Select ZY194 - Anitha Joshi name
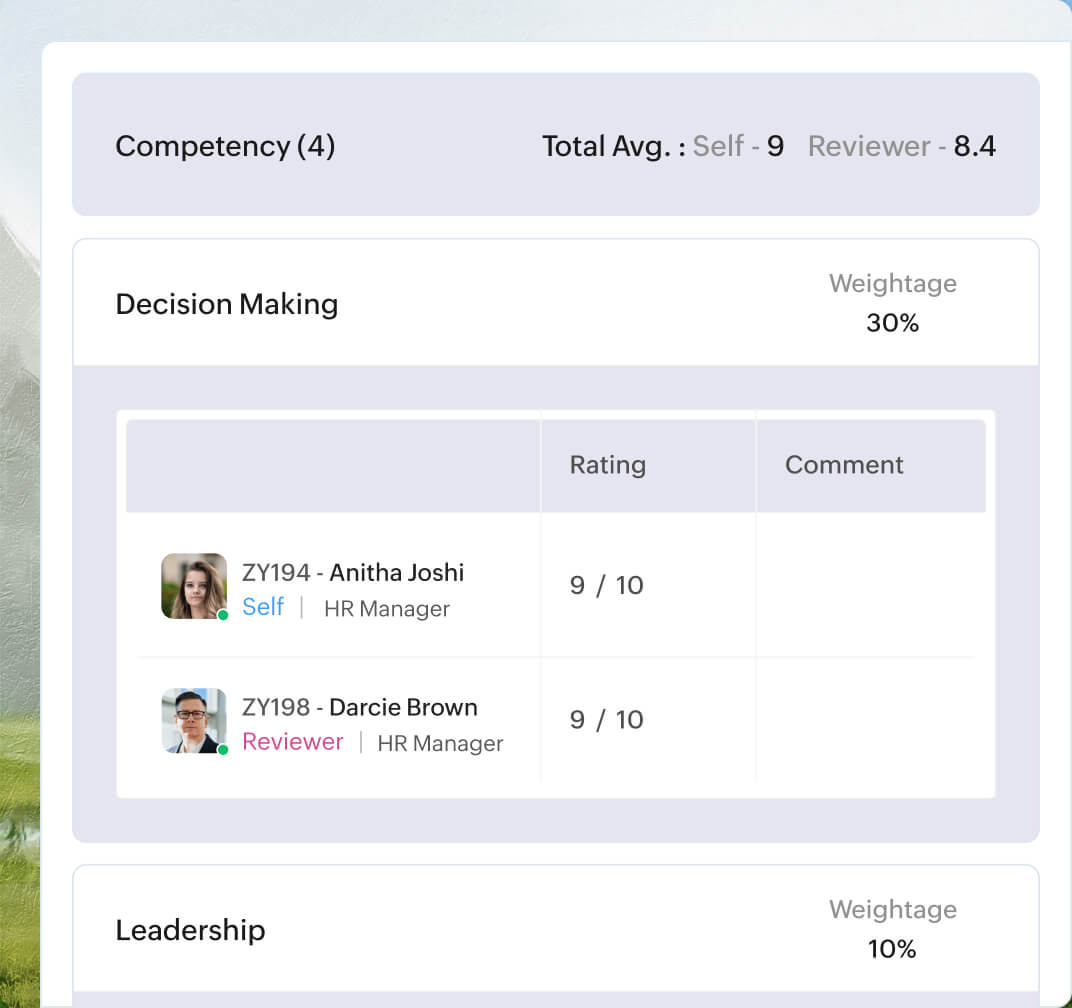The width and height of the screenshot is (1072, 1008). point(353,572)
